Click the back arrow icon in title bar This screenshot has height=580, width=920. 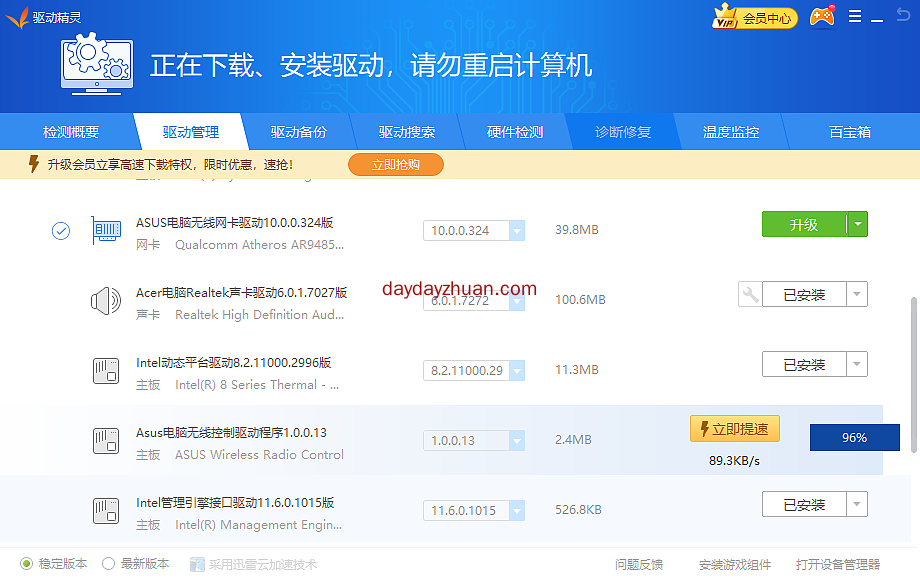tap(904, 14)
